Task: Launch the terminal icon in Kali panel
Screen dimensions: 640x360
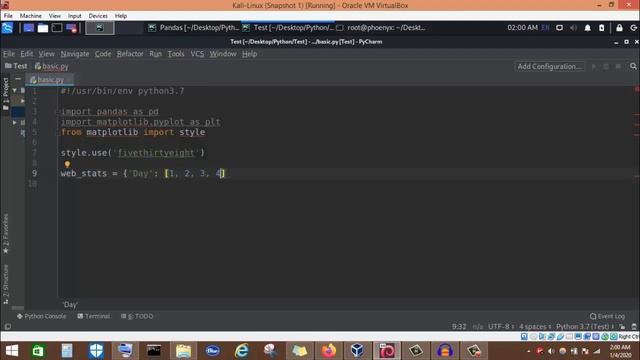Action: [57, 28]
